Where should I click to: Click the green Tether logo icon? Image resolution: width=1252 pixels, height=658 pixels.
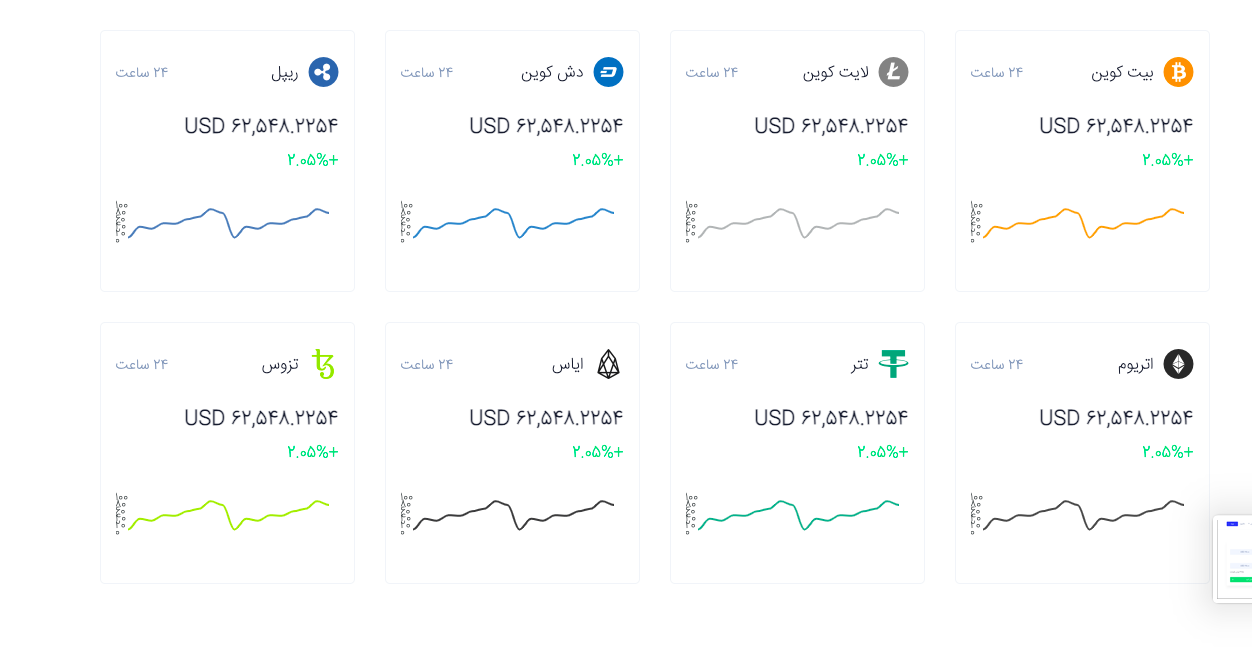pyautogui.click(x=893, y=364)
